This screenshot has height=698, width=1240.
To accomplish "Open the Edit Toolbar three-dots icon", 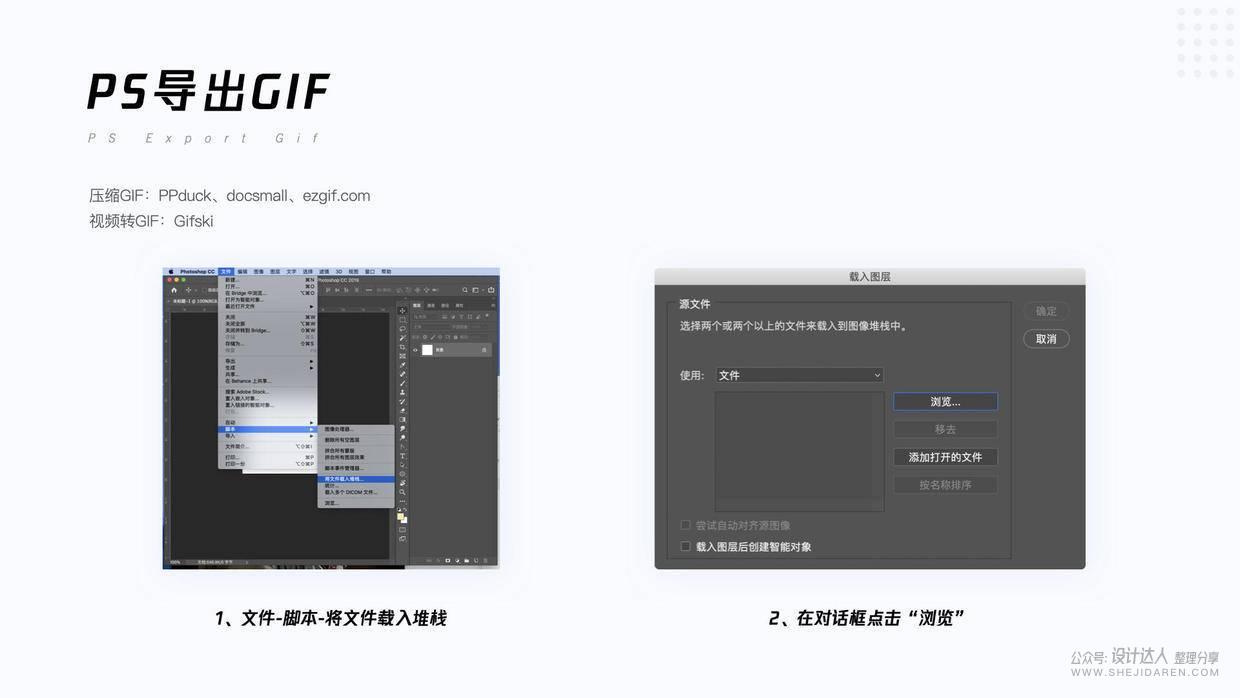I will 402,501.
